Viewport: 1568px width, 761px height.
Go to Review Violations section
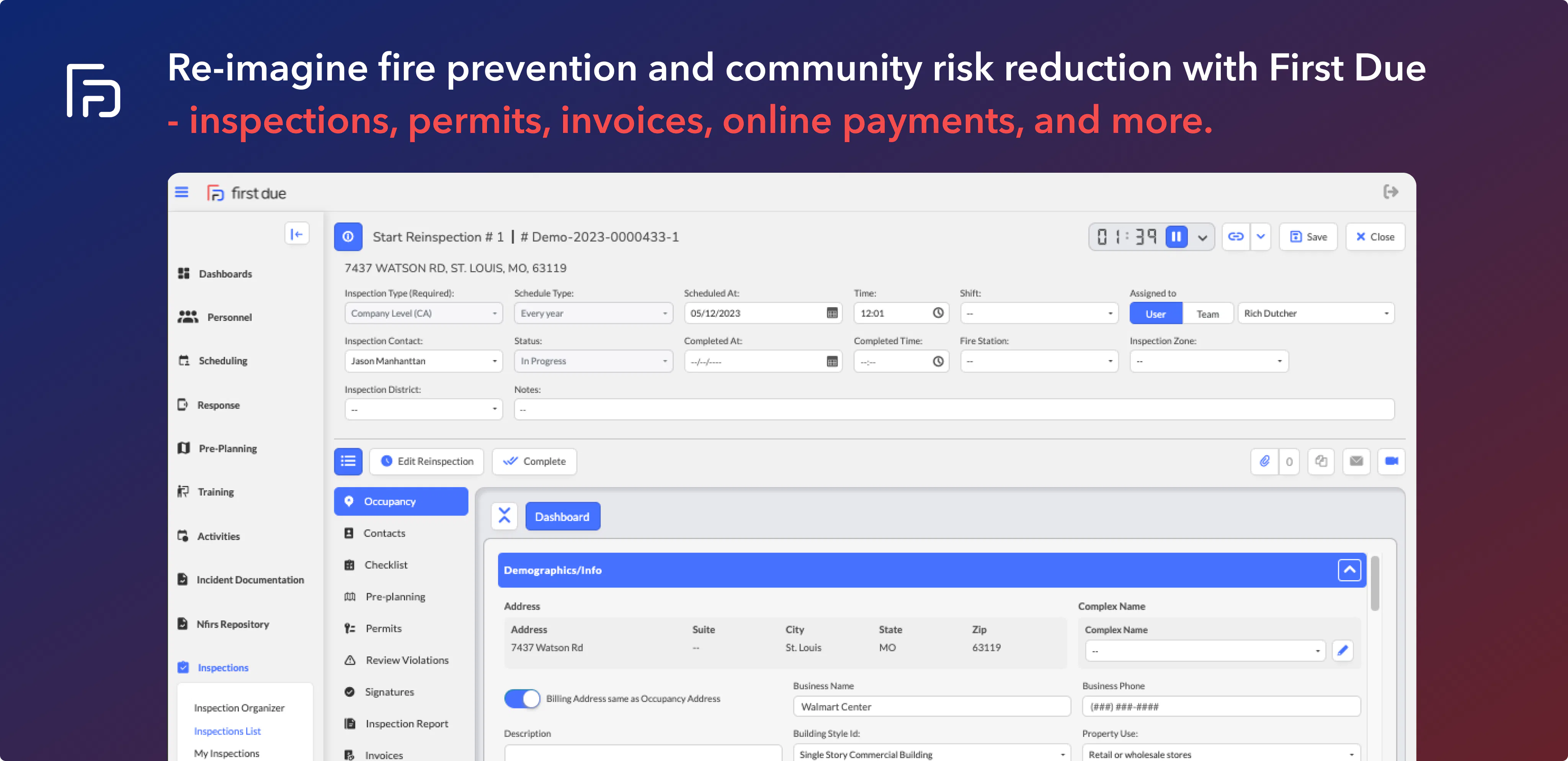point(407,660)
